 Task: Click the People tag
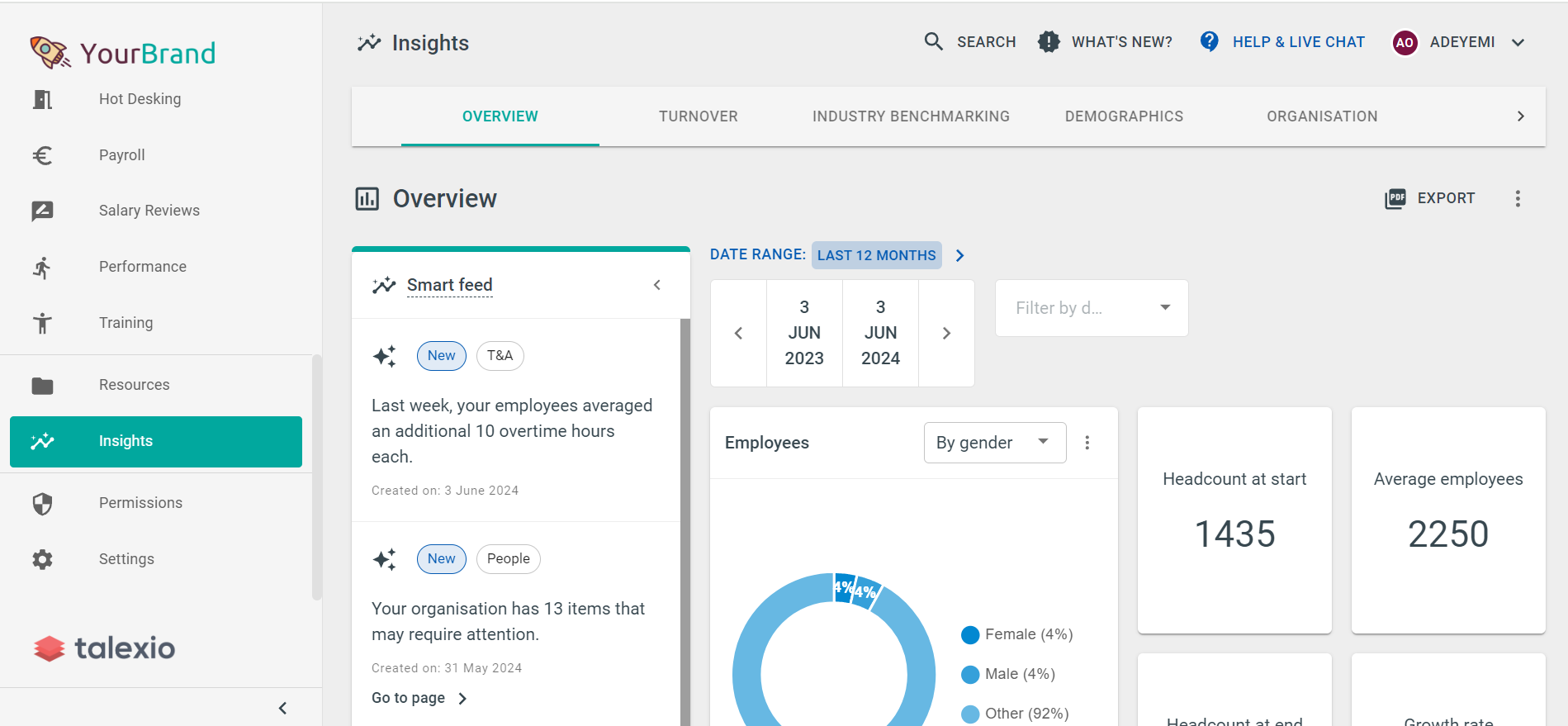(x=509, y=559)
